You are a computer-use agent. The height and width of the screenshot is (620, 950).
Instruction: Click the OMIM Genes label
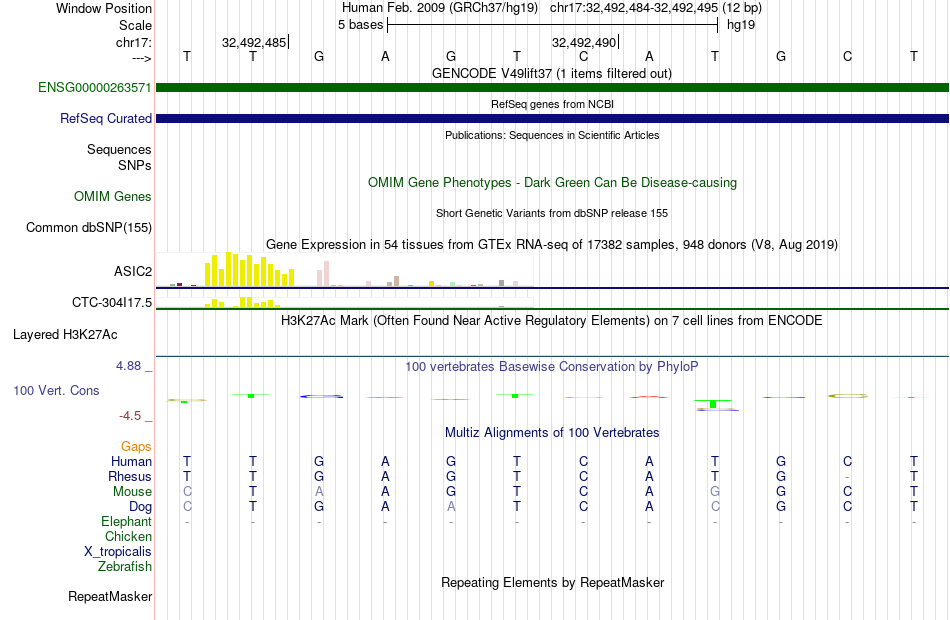(113, 196)
